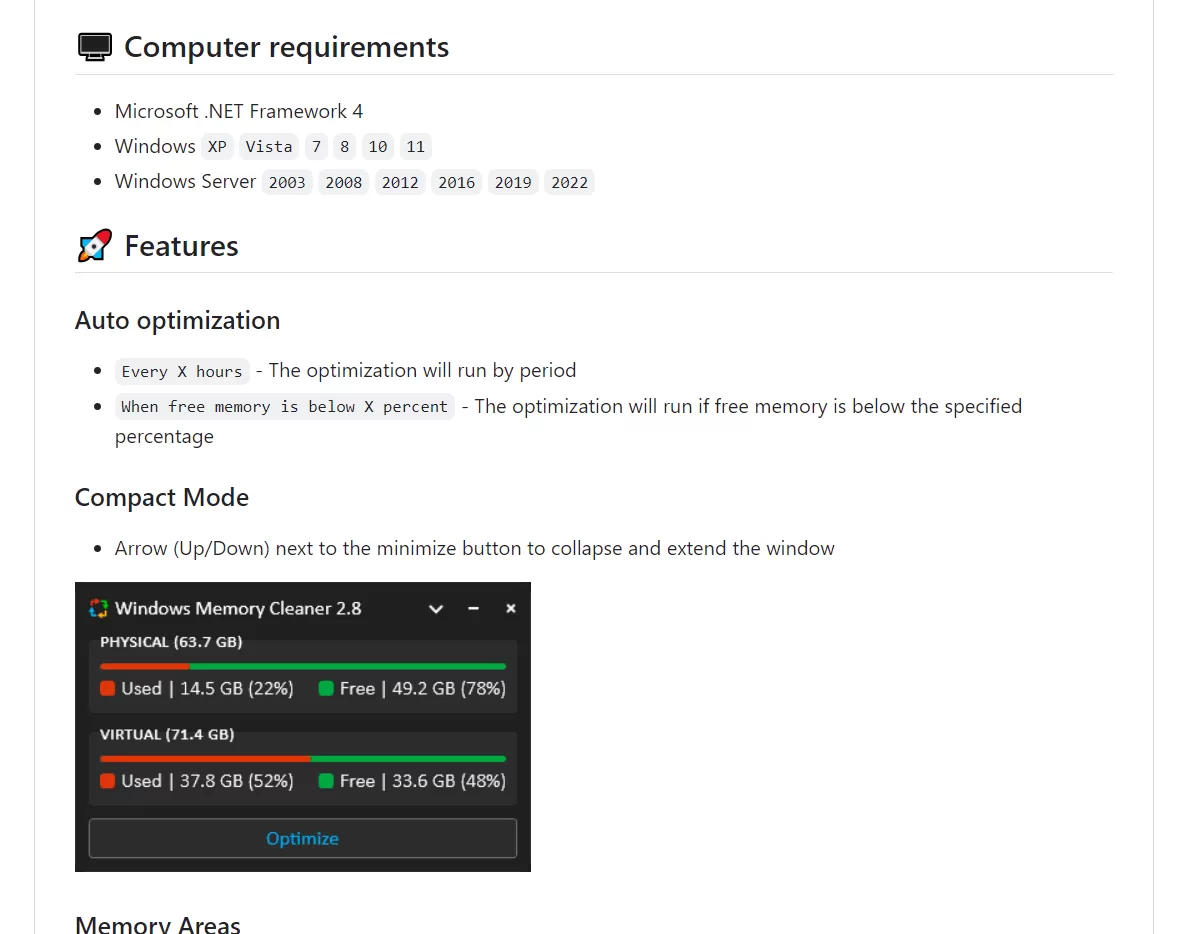Click the Compact Mode section heading

pos(161,497)
